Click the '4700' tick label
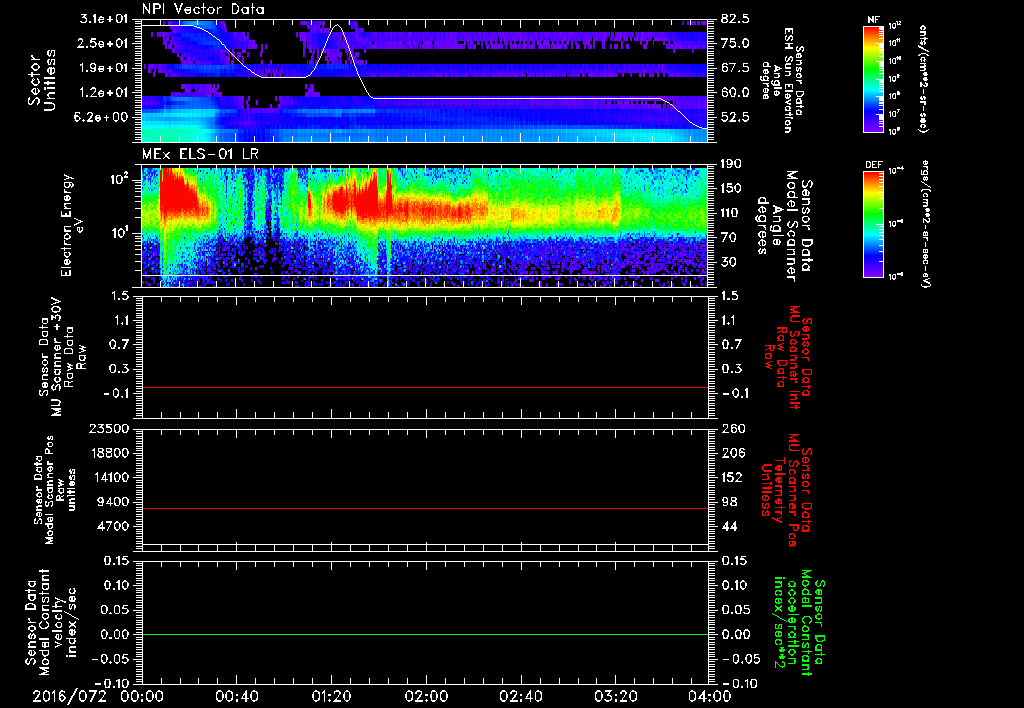The height and width of the screenshot is (708, 1024). tap(114, 526)
